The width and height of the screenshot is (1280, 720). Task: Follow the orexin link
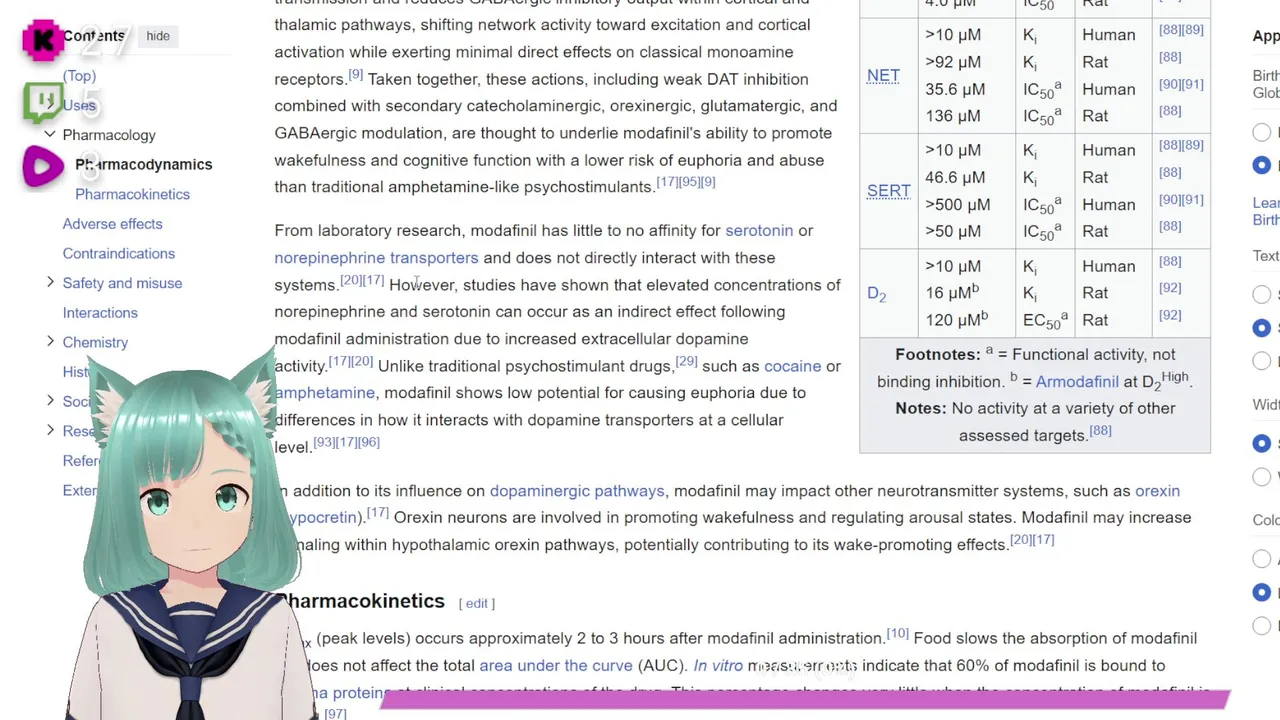click(x=1157, y=491)
